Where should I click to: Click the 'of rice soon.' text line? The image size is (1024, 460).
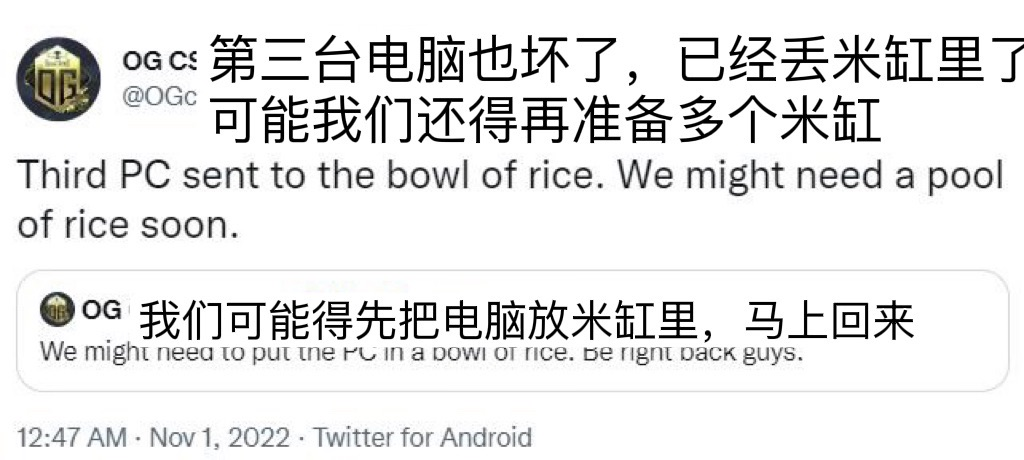coord(128,225)
